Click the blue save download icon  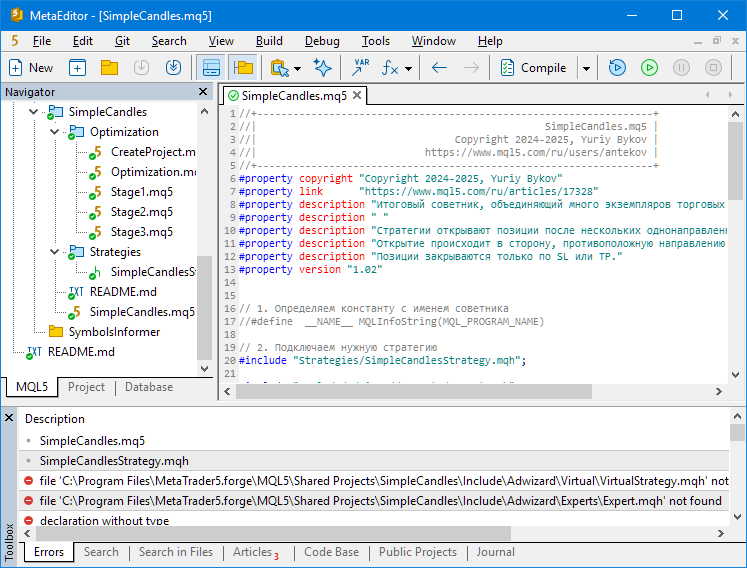click(173, 68)
